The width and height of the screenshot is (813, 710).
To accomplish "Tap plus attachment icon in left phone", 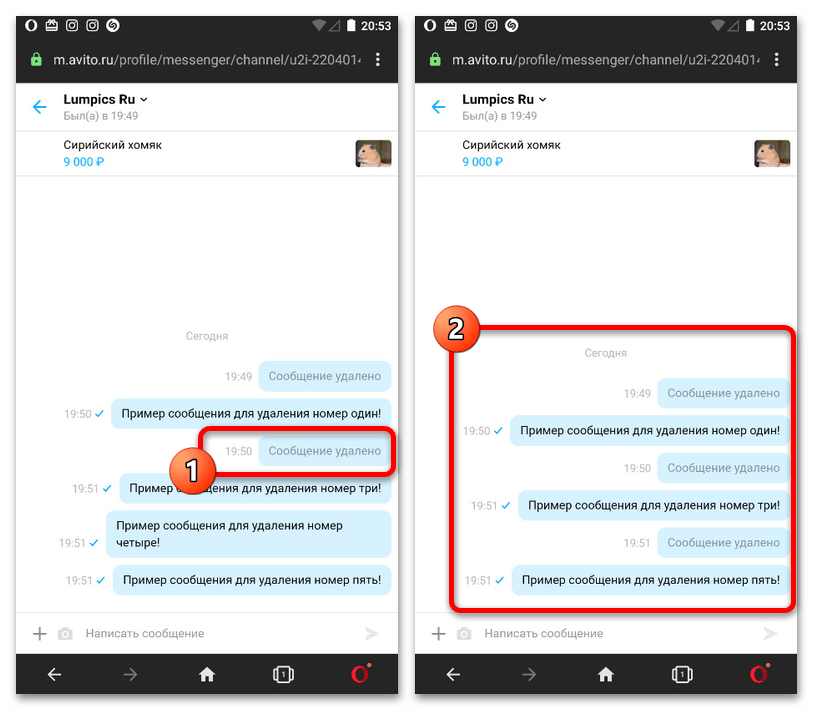I will click(x=40, y=633).
